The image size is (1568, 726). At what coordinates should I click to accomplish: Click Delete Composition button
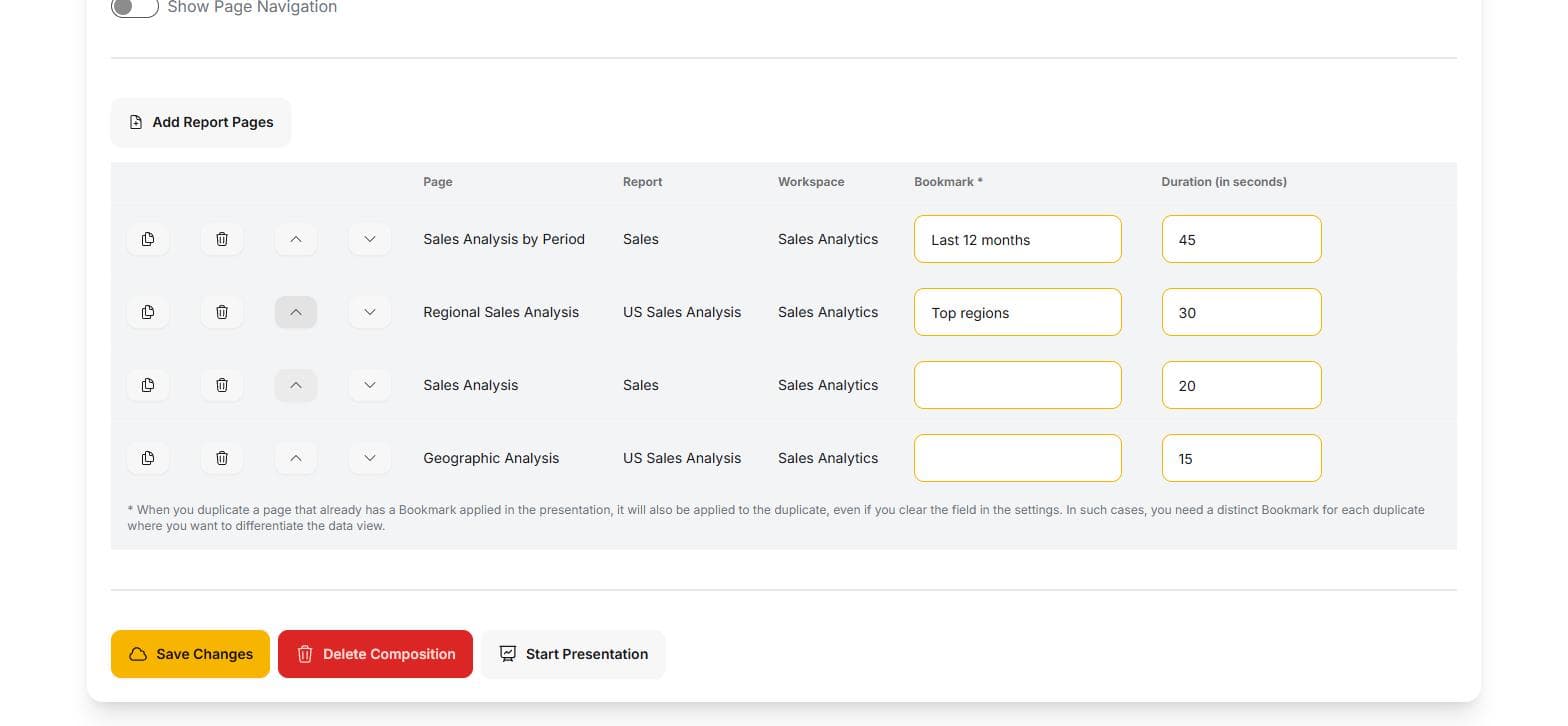click(x=375, y=654)
